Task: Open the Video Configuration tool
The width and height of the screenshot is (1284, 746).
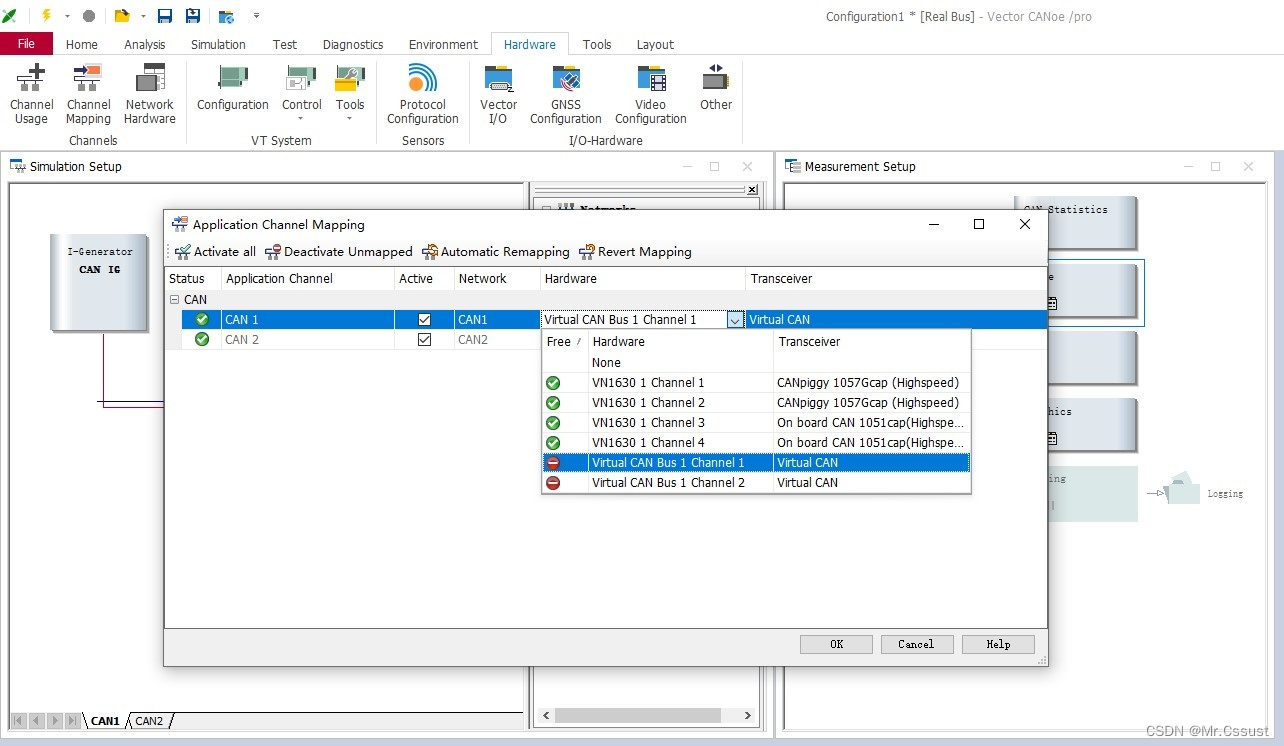Action: click(x=651, y=94)
